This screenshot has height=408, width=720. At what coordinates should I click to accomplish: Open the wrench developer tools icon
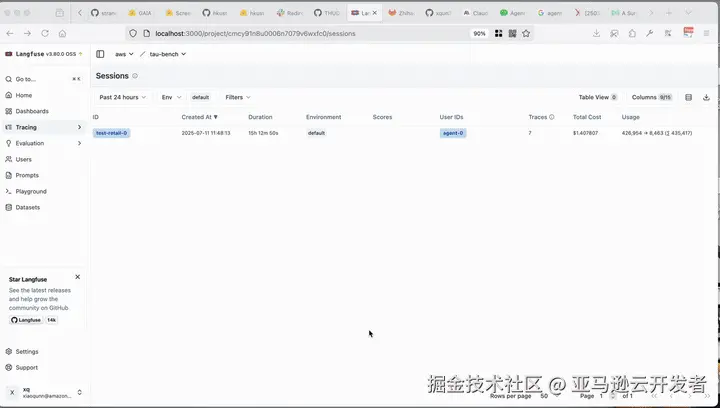(x=650, y=33)
